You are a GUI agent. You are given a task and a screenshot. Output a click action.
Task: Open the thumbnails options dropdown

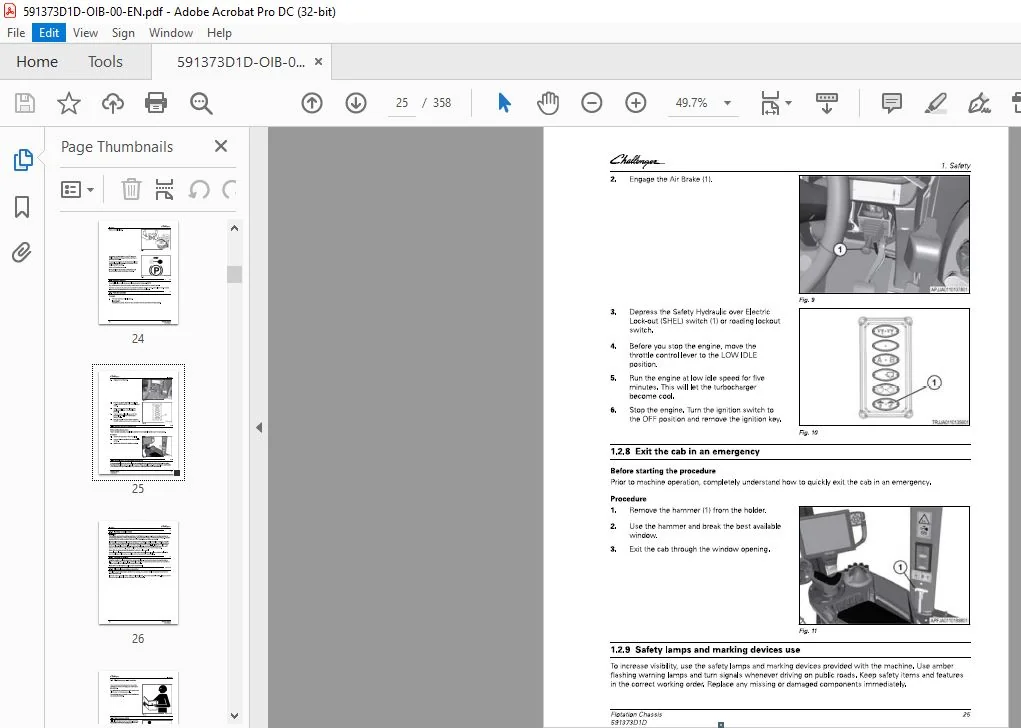[77, 189]
